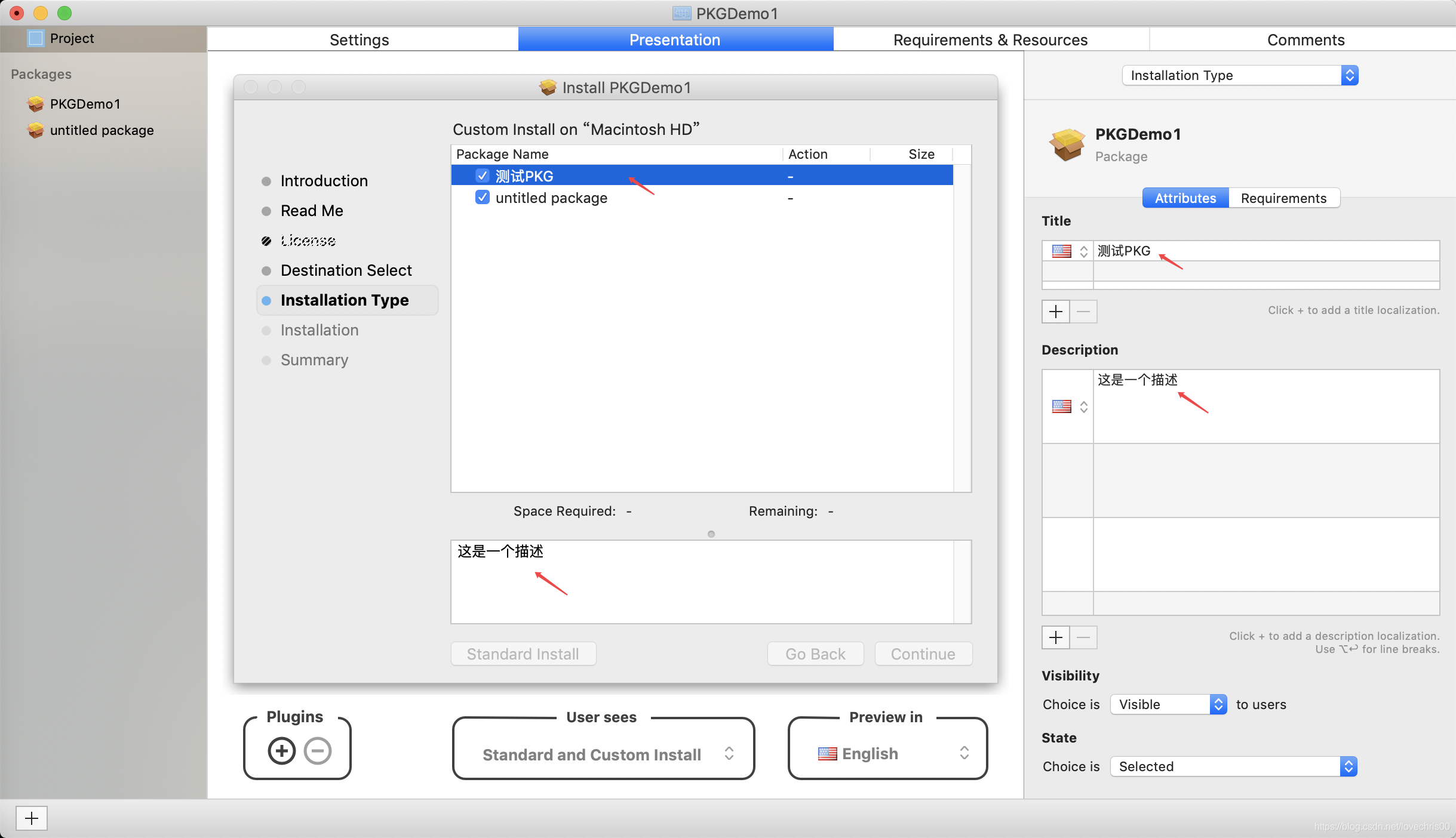The image size is (1456, 838).
Task: Uncheck the 测试PKG package checkbox
Action: [x=483, y=175]
